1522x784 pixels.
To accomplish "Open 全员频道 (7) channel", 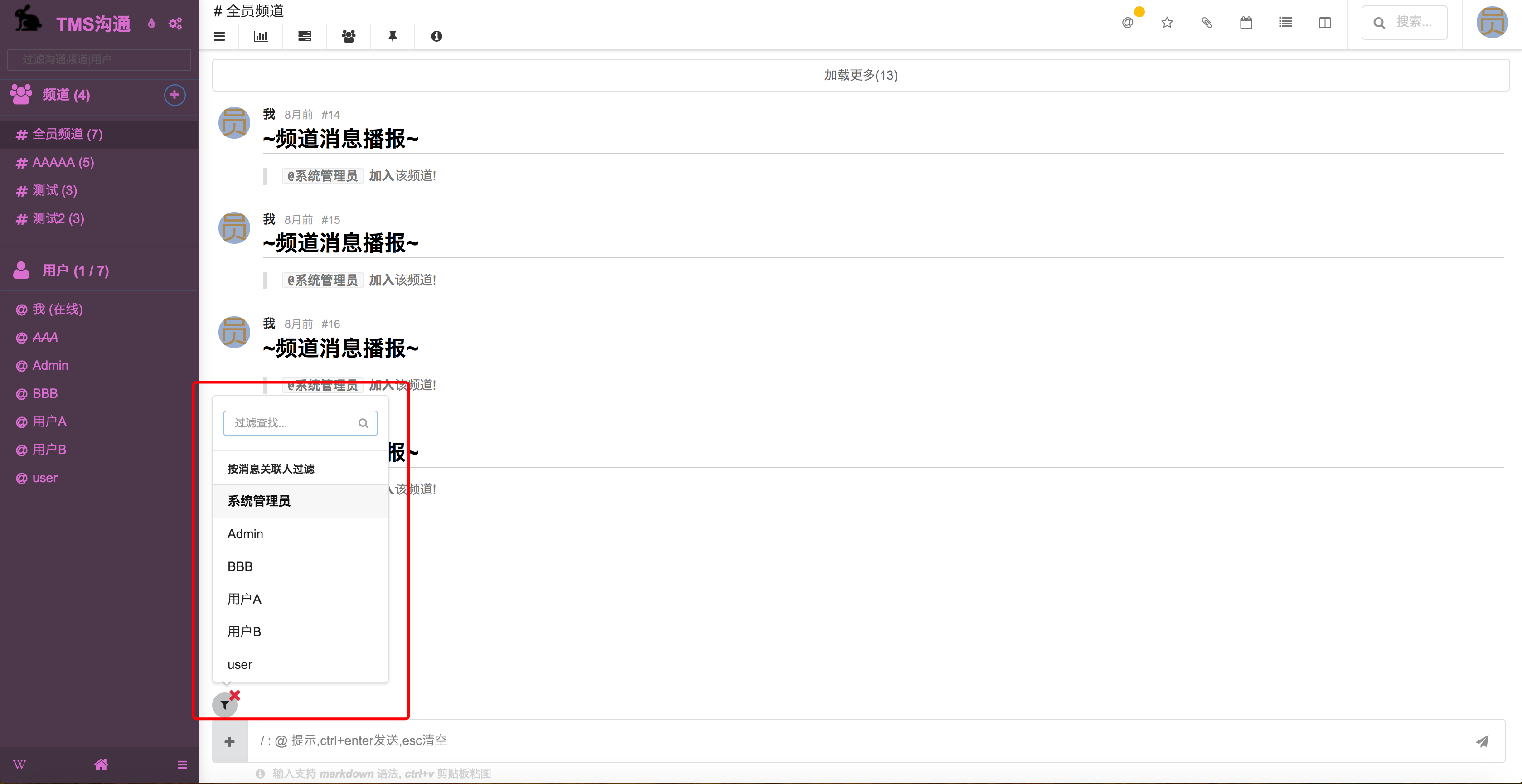I will (99, 134).
